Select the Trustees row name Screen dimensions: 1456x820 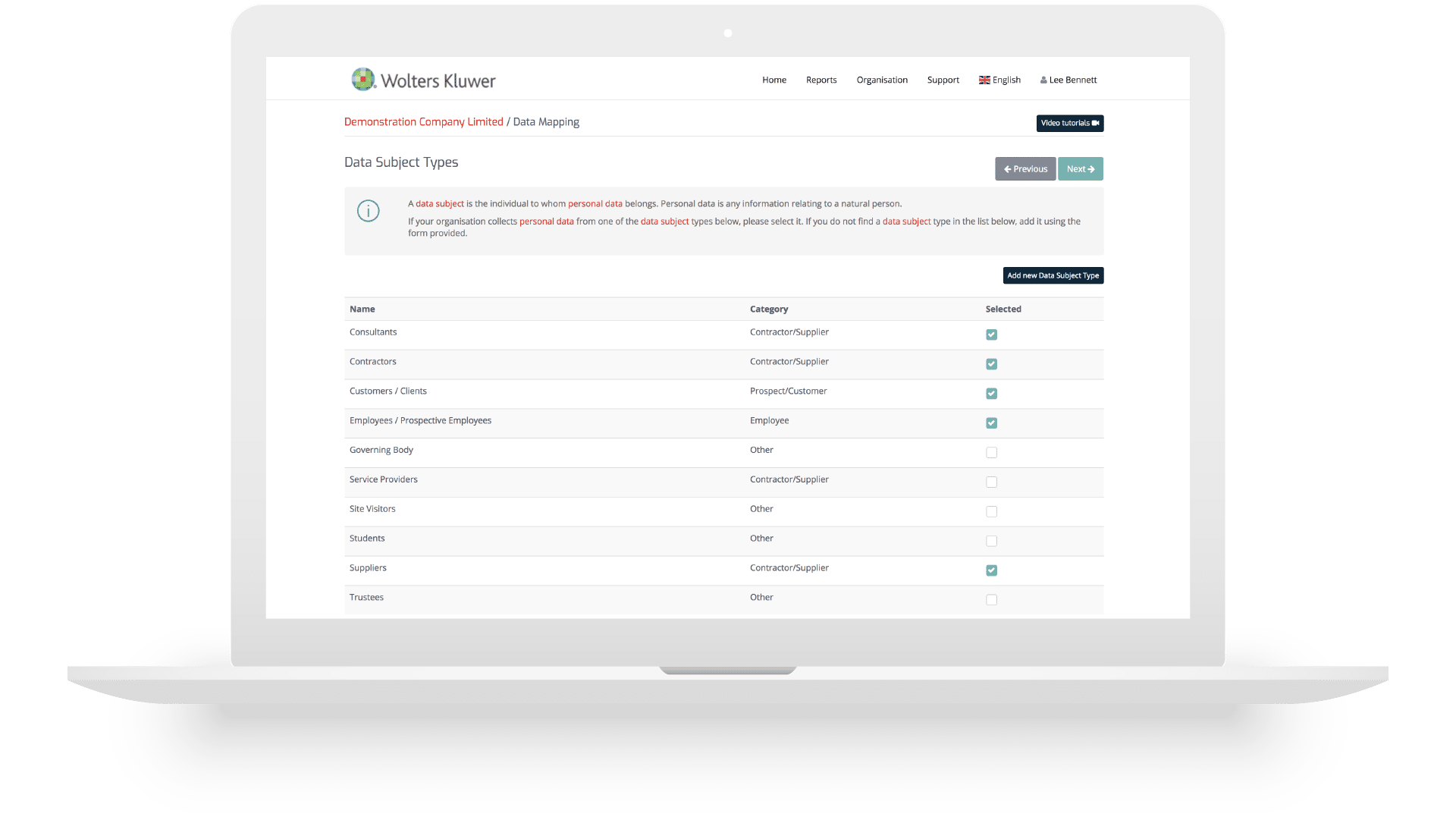[366, 598]
